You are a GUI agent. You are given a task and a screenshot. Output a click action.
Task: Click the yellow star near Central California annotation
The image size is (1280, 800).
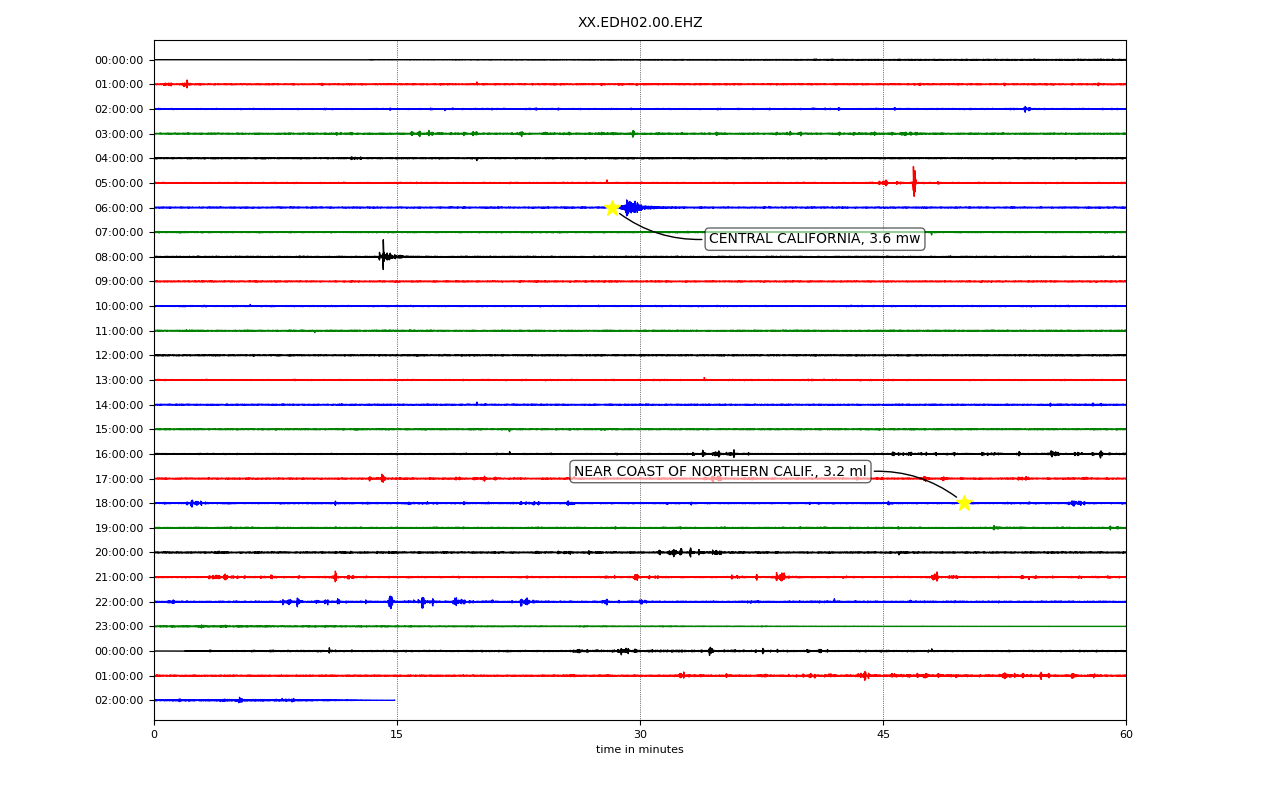point(612,208)
